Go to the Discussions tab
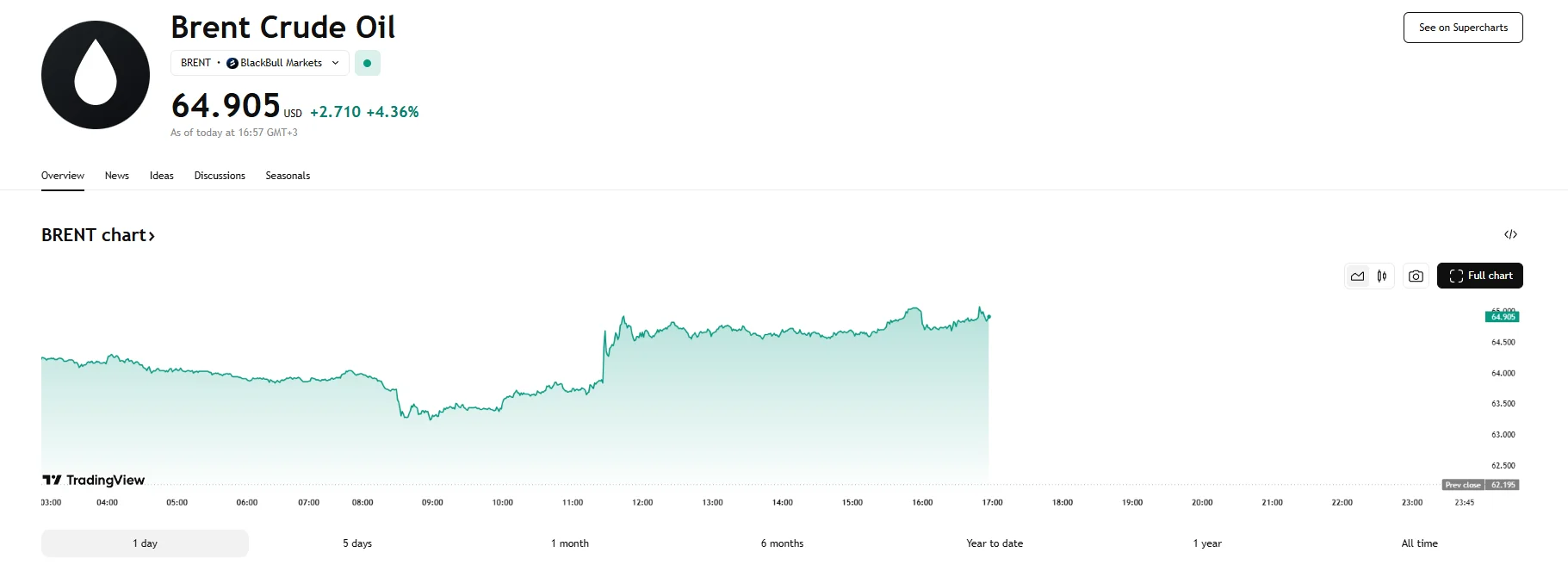The image size is (1568, 571). coord(220,176)
